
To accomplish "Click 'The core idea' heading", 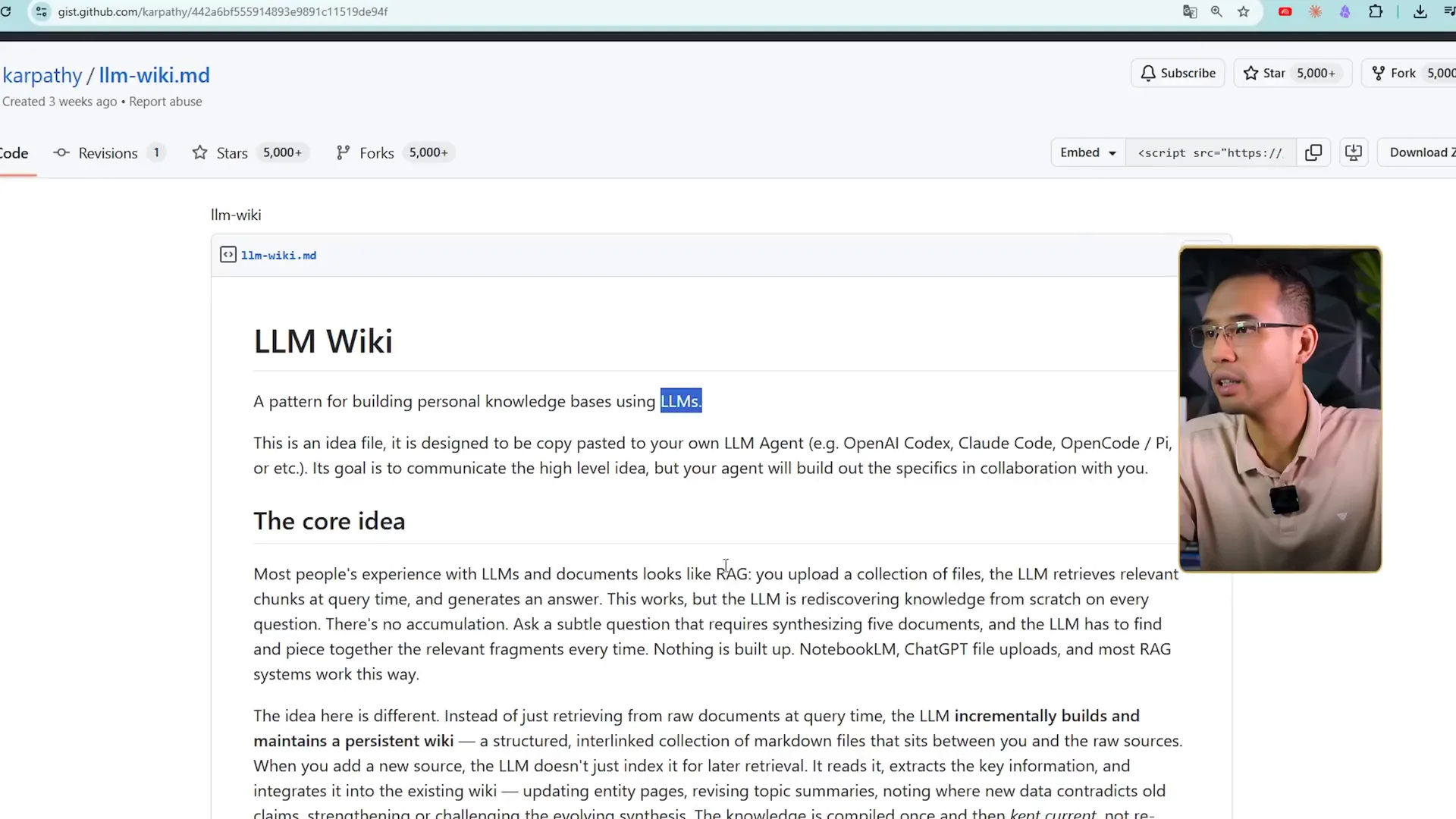I will pyautogui.click(x=329, y=521).
